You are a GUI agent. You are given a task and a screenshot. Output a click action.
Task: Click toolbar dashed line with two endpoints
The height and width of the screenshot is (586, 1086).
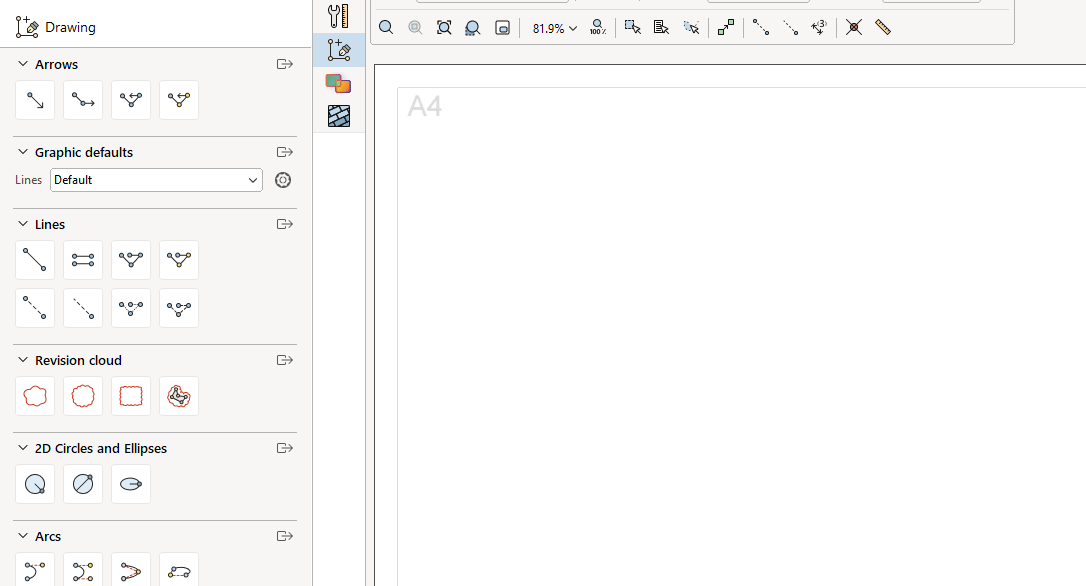[760, 28]
